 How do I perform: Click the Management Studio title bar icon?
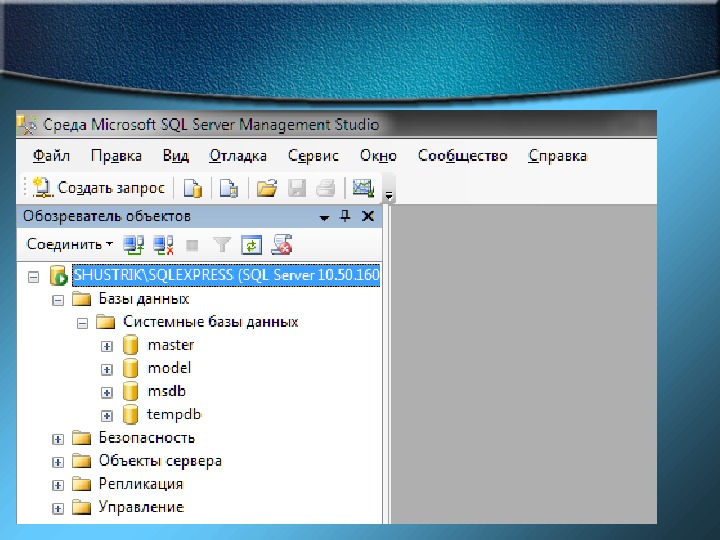(x=27, y=125)
